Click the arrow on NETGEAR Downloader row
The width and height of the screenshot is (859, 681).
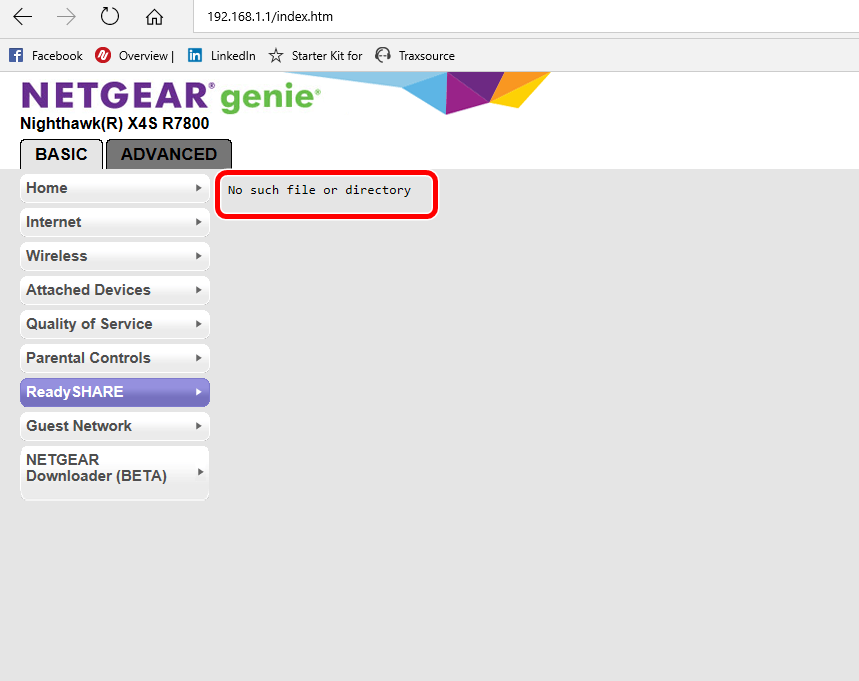(x=201, y=472)
